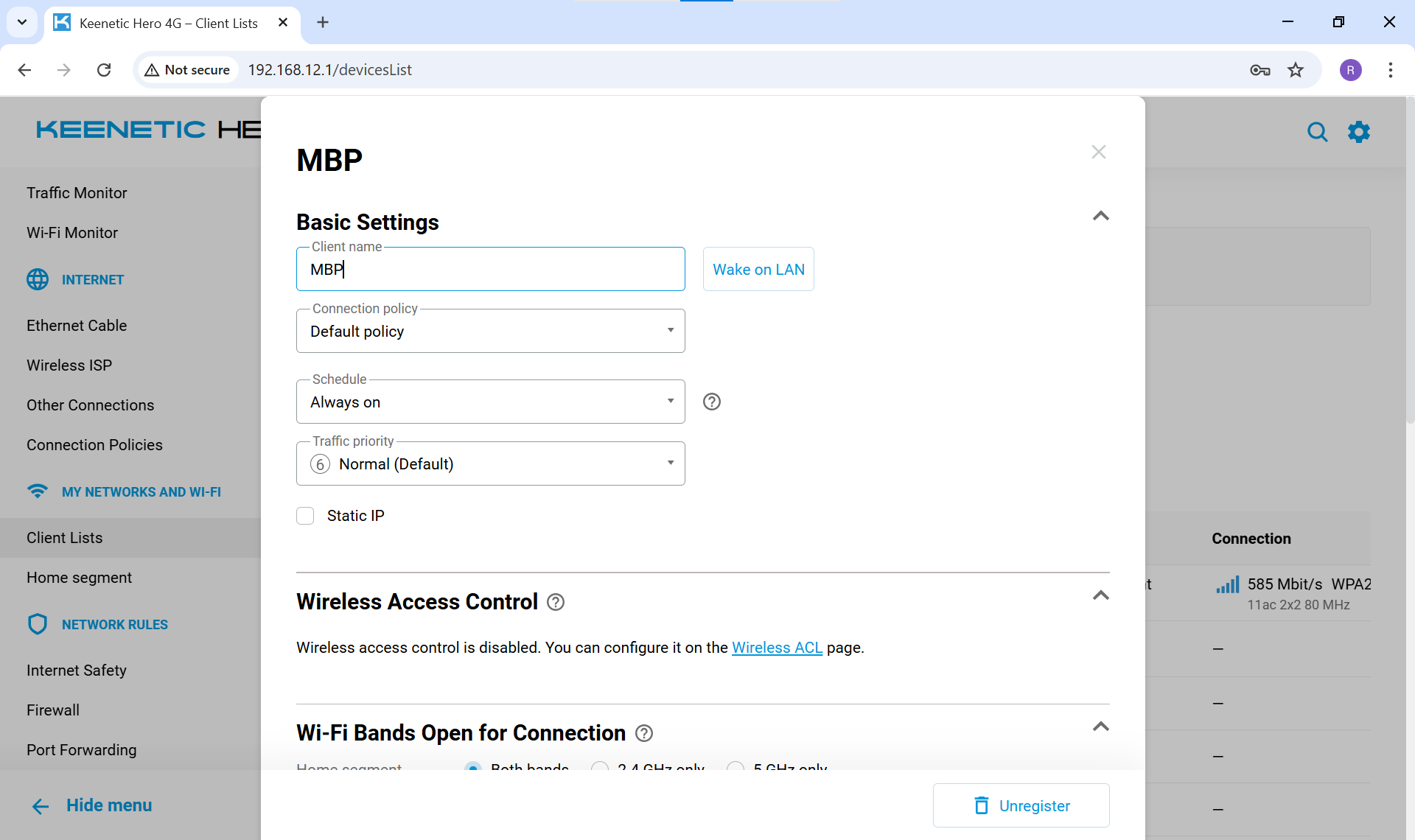Click Wi-Fi Bands help question icon
The height and width of the screenshot is (840, 1415).
click(644, 733)
